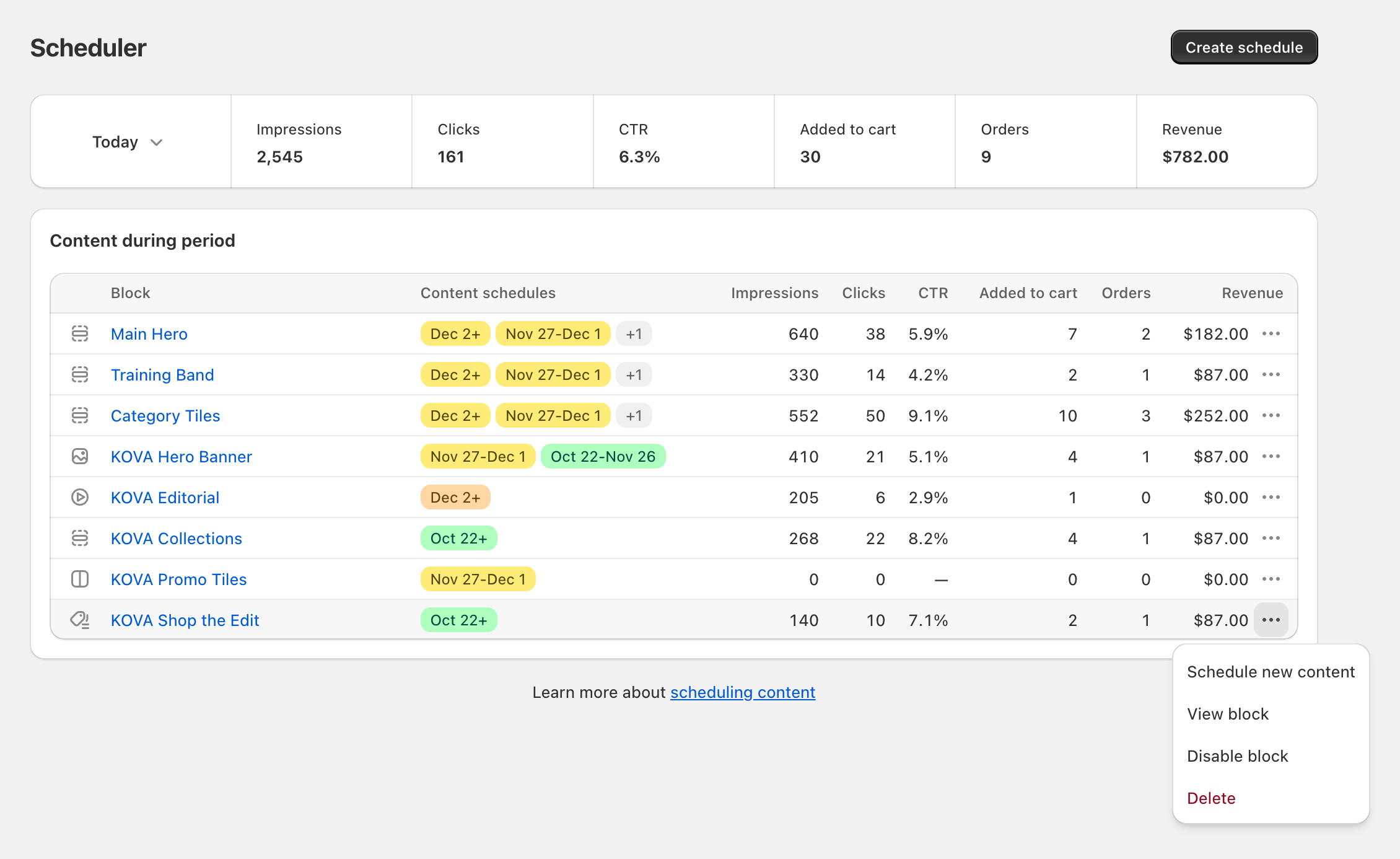Select Disable block in the popup menu

(1271, 756)
